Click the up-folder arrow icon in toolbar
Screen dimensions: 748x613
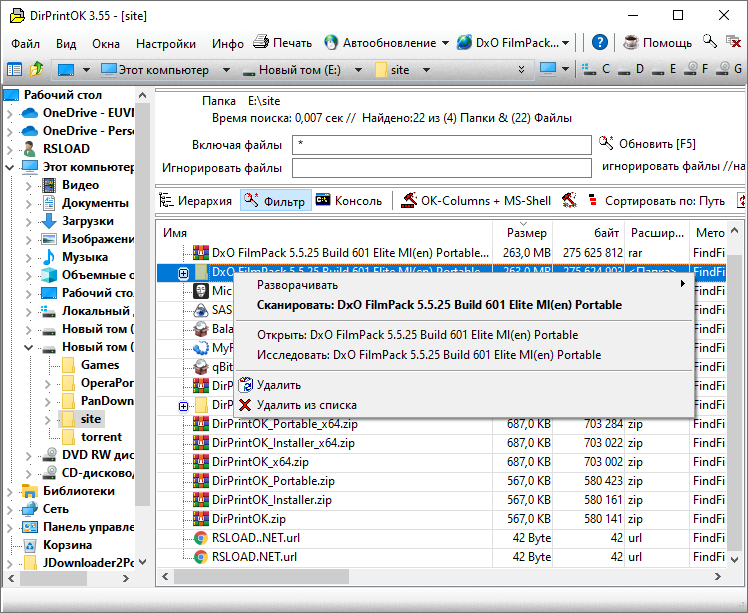(x=37, y=70)
